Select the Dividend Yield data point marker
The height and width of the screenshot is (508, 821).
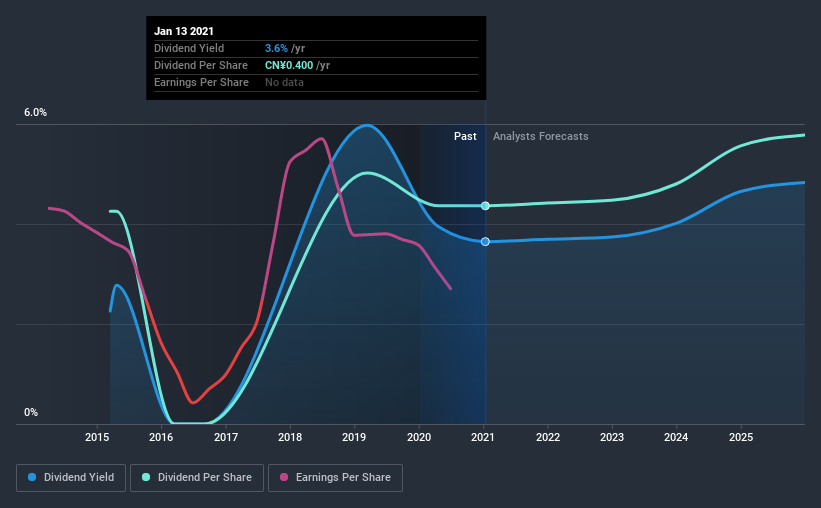[485, 241]
